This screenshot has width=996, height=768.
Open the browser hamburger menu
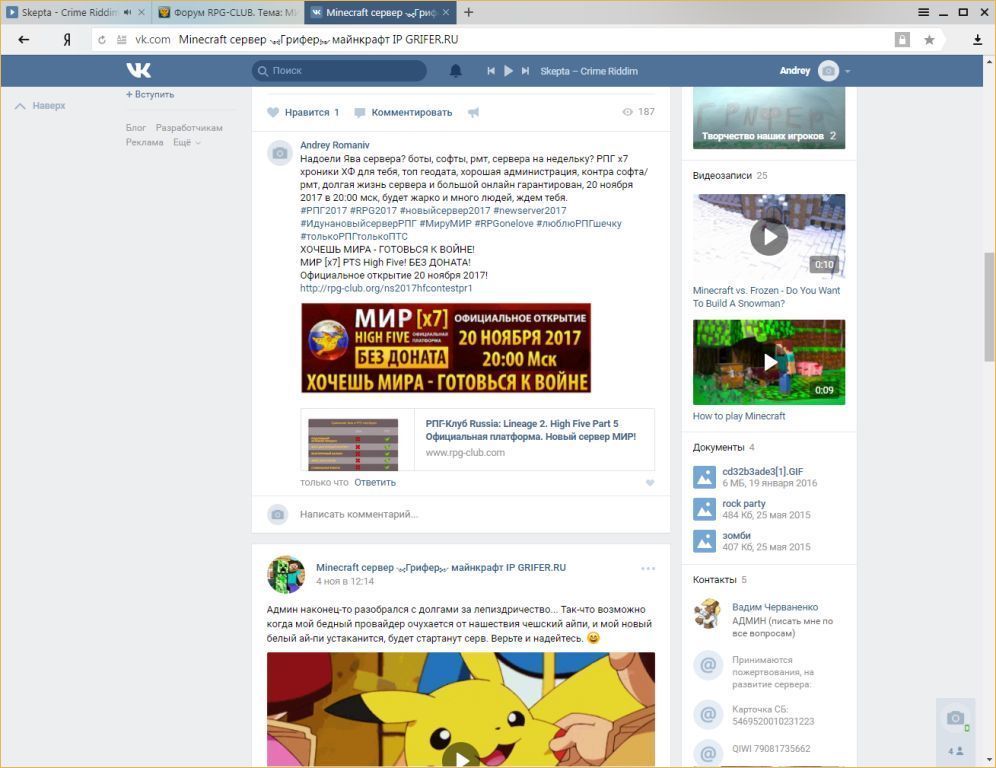924,12
